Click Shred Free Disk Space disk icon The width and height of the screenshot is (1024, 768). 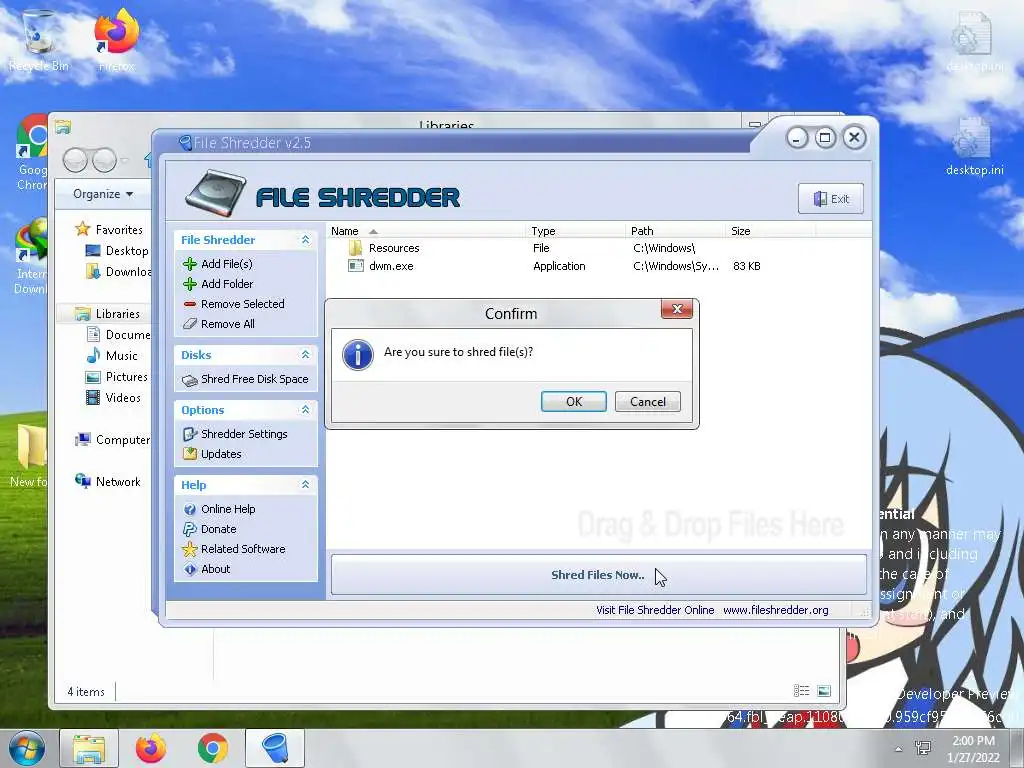click(190, 380)
